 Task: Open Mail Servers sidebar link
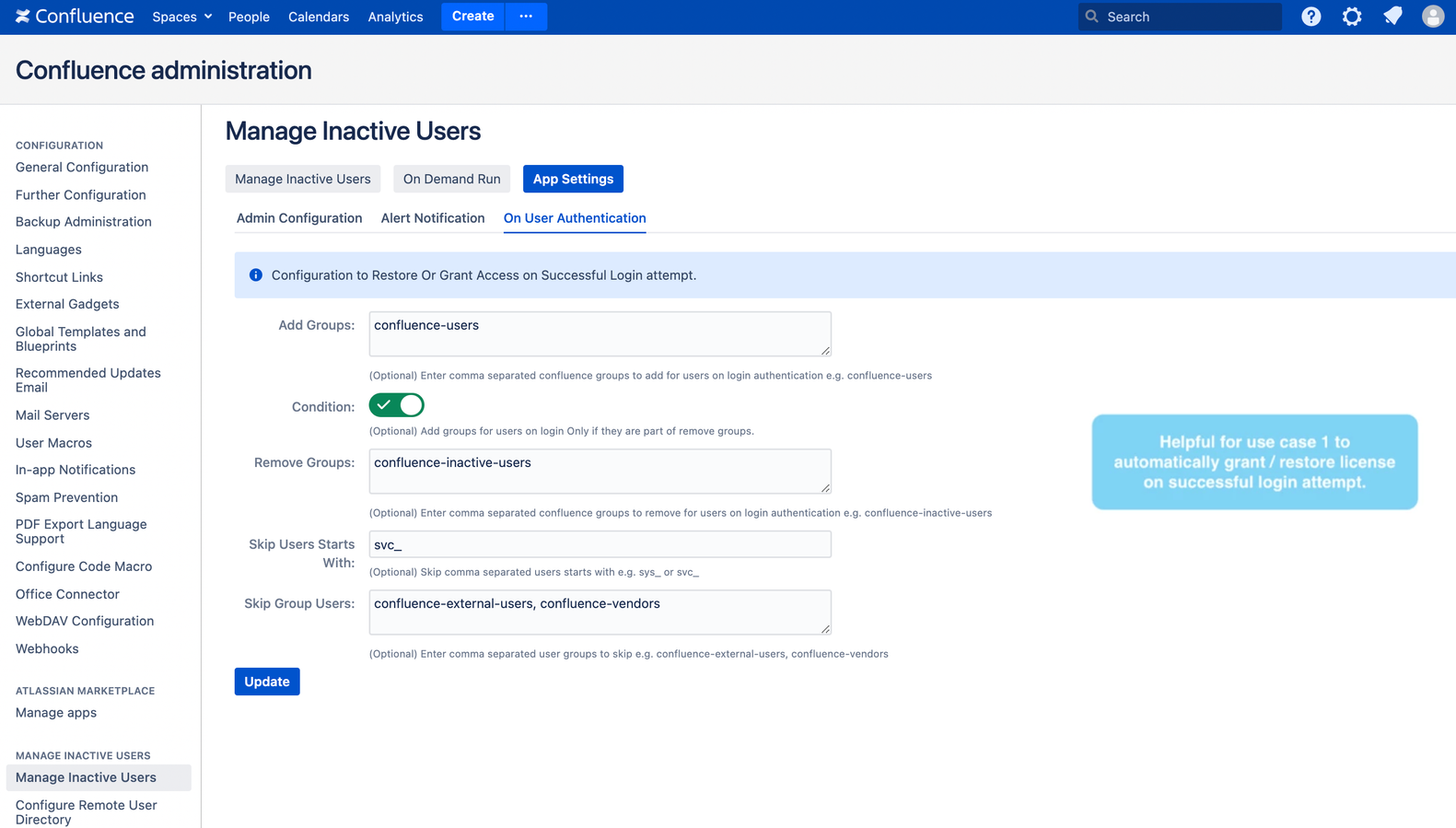click(x=52, y=415)
